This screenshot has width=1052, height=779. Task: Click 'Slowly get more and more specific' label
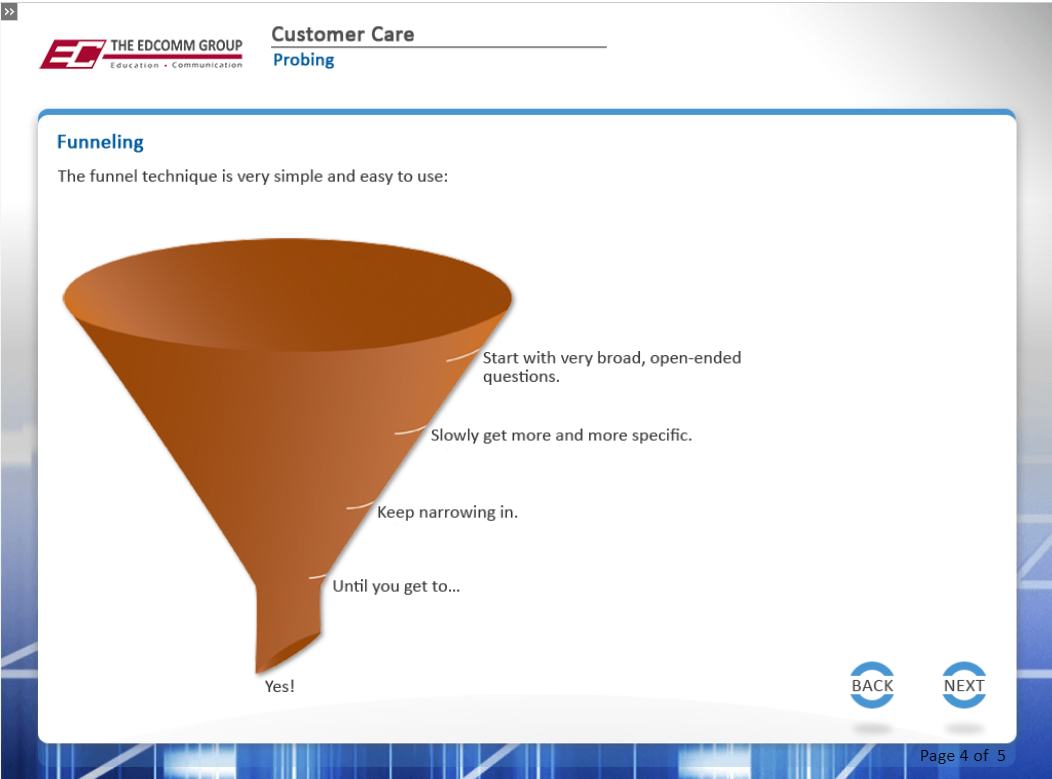point(561,435)
